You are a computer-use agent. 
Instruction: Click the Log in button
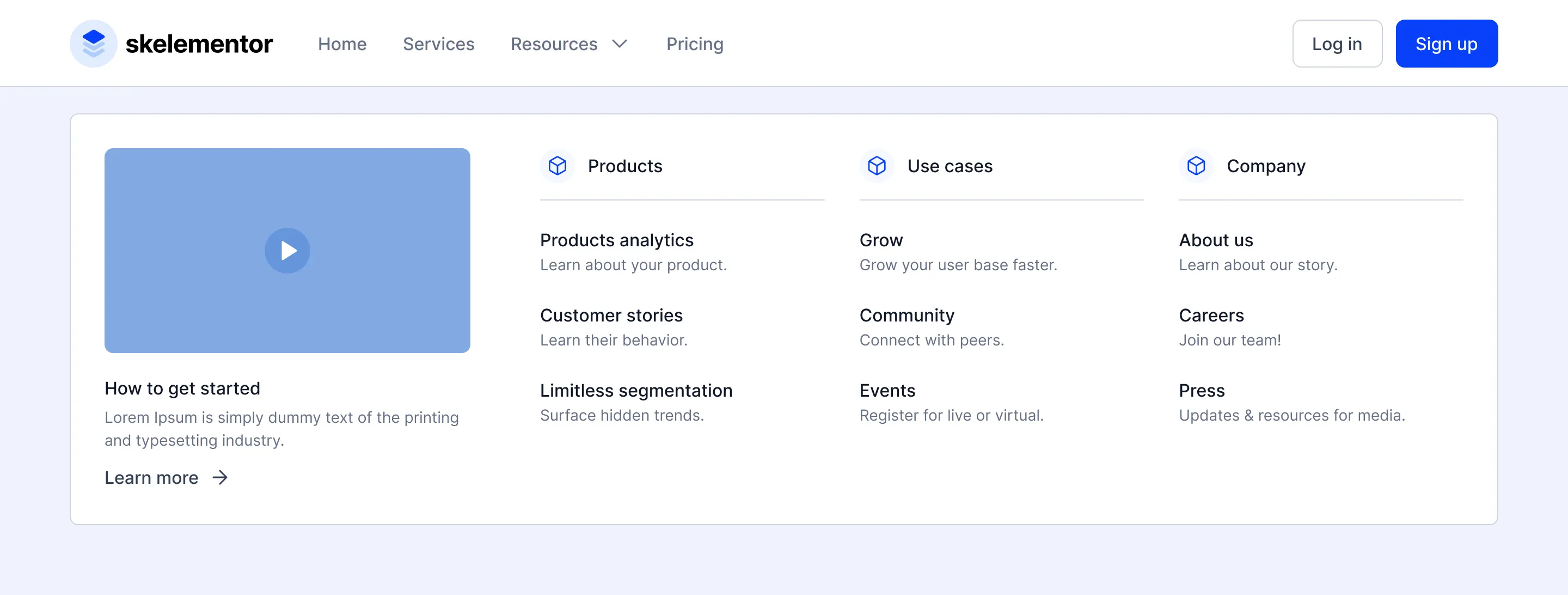(x=1337, y=44)
